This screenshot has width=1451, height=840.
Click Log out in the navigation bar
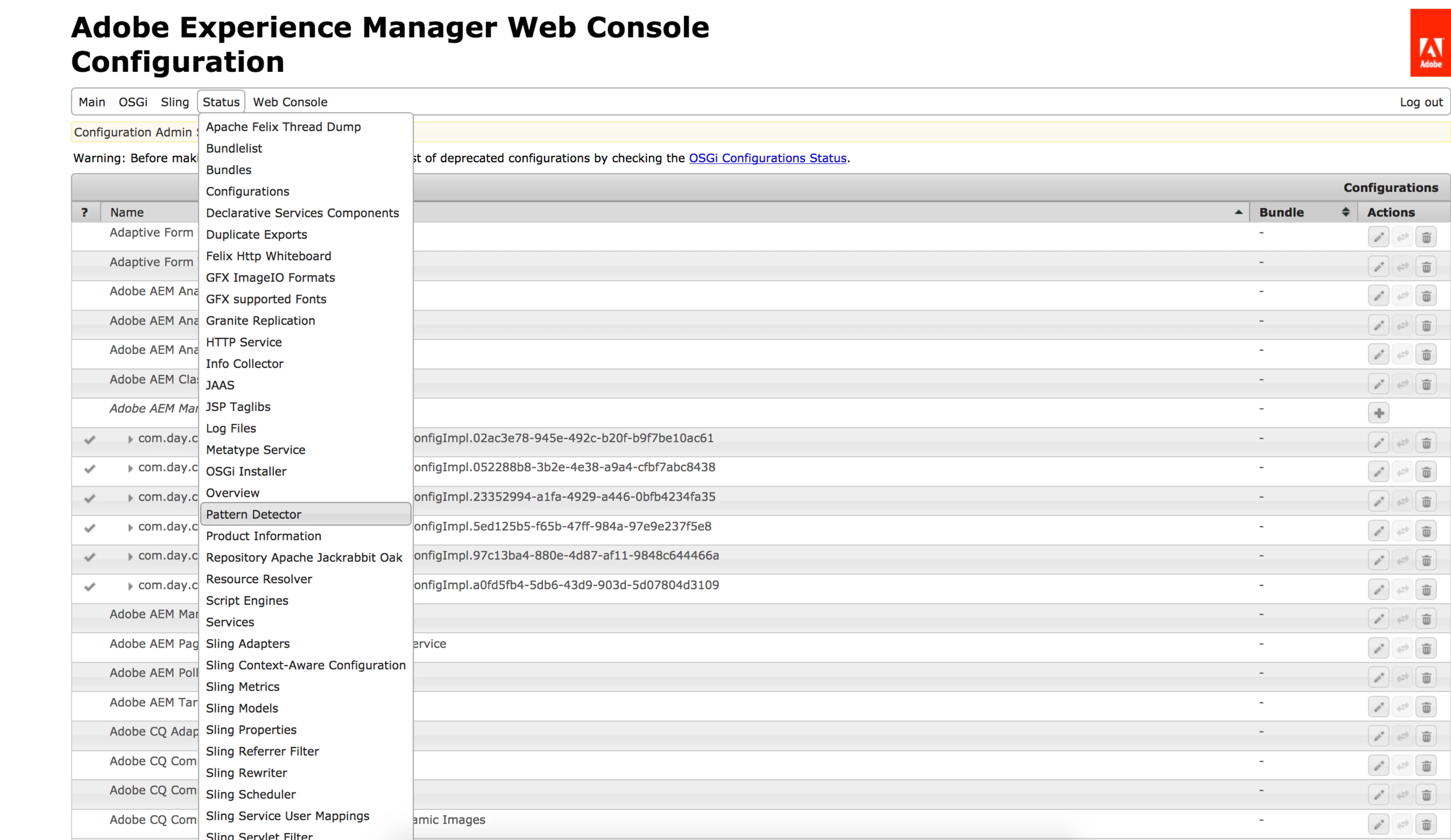(x=1420, y=102)
